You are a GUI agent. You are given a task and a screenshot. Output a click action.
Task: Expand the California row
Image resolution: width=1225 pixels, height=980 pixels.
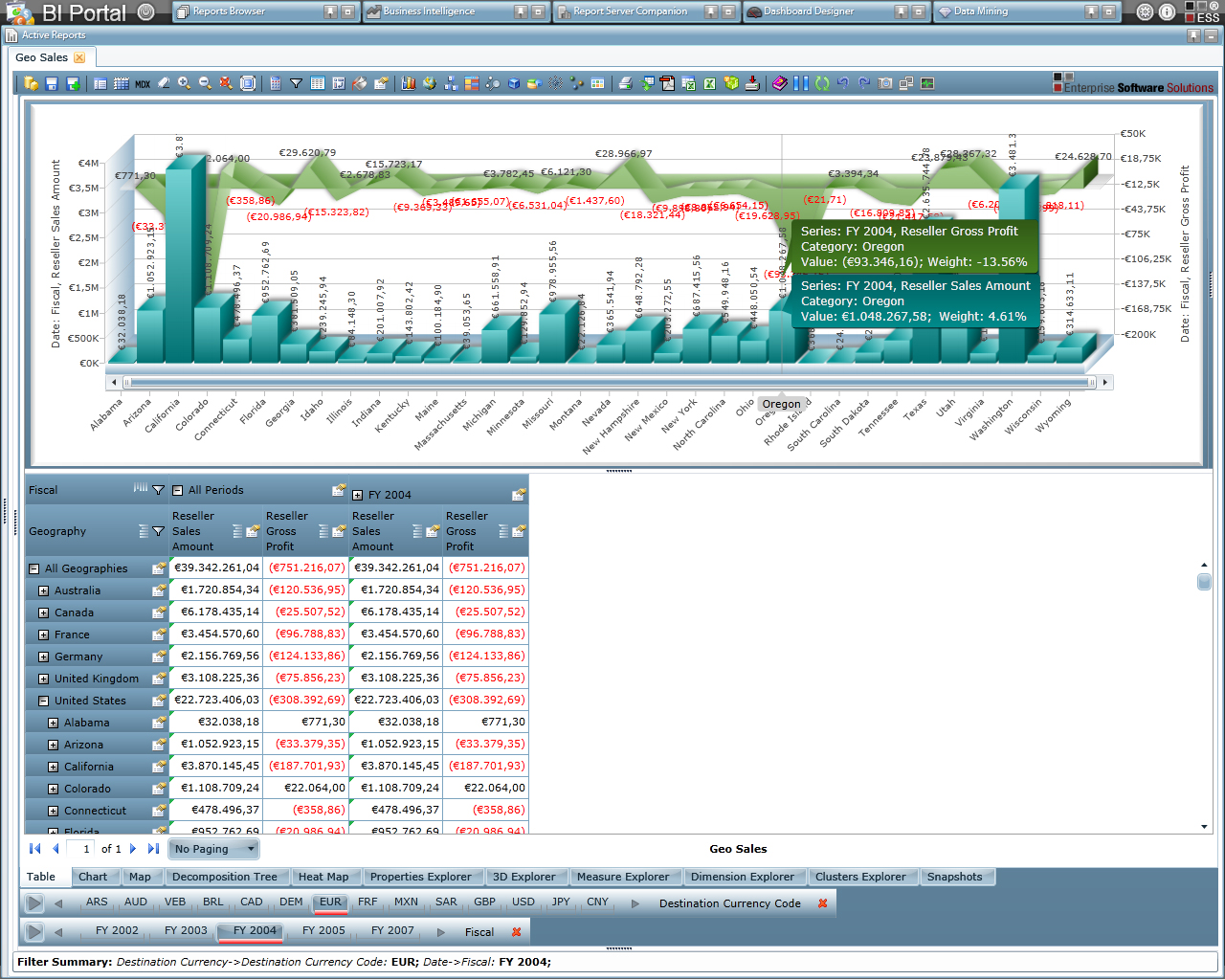(54, 767)
